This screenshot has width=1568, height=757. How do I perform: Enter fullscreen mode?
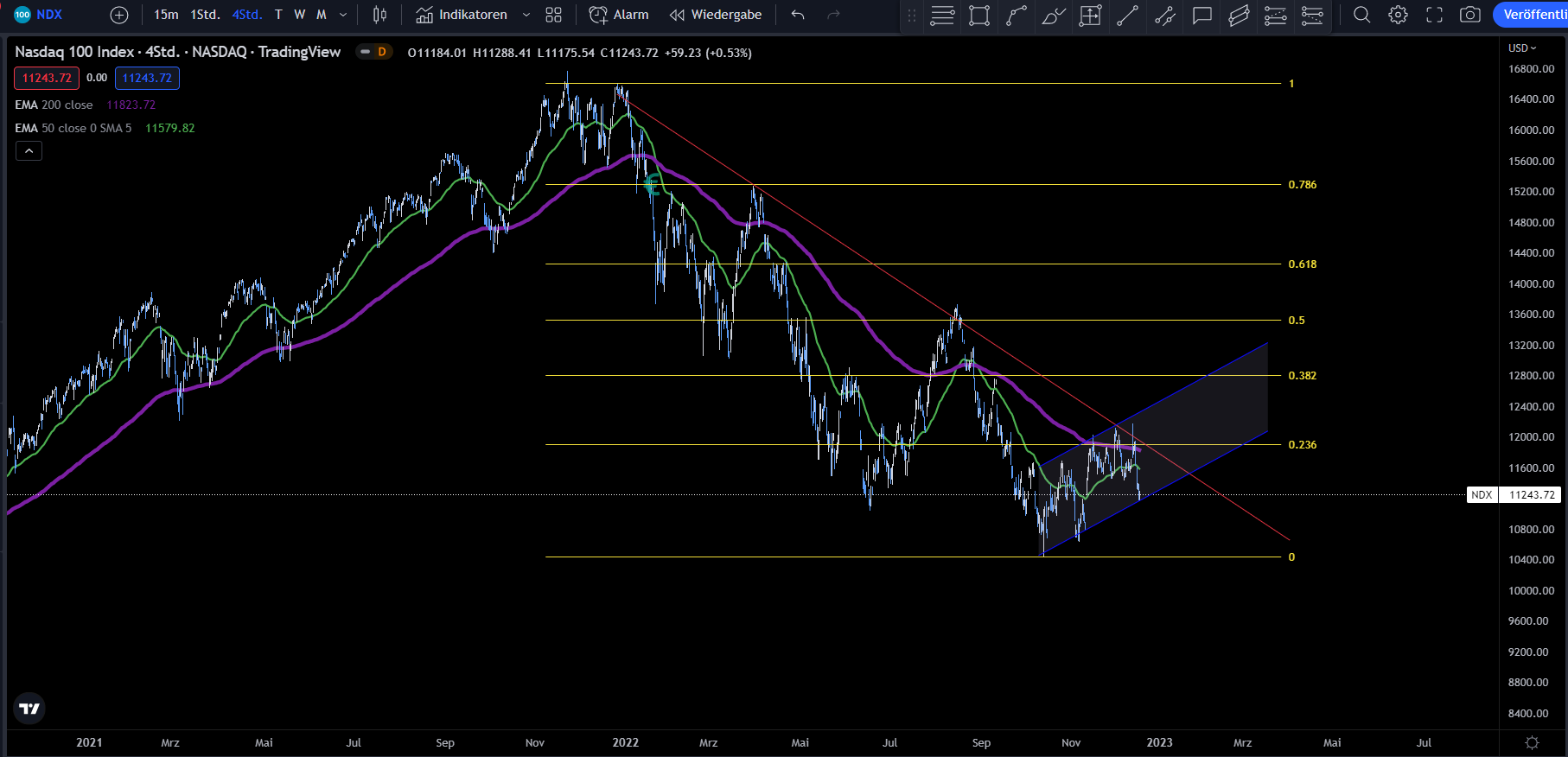click(x=1434, y=15)
